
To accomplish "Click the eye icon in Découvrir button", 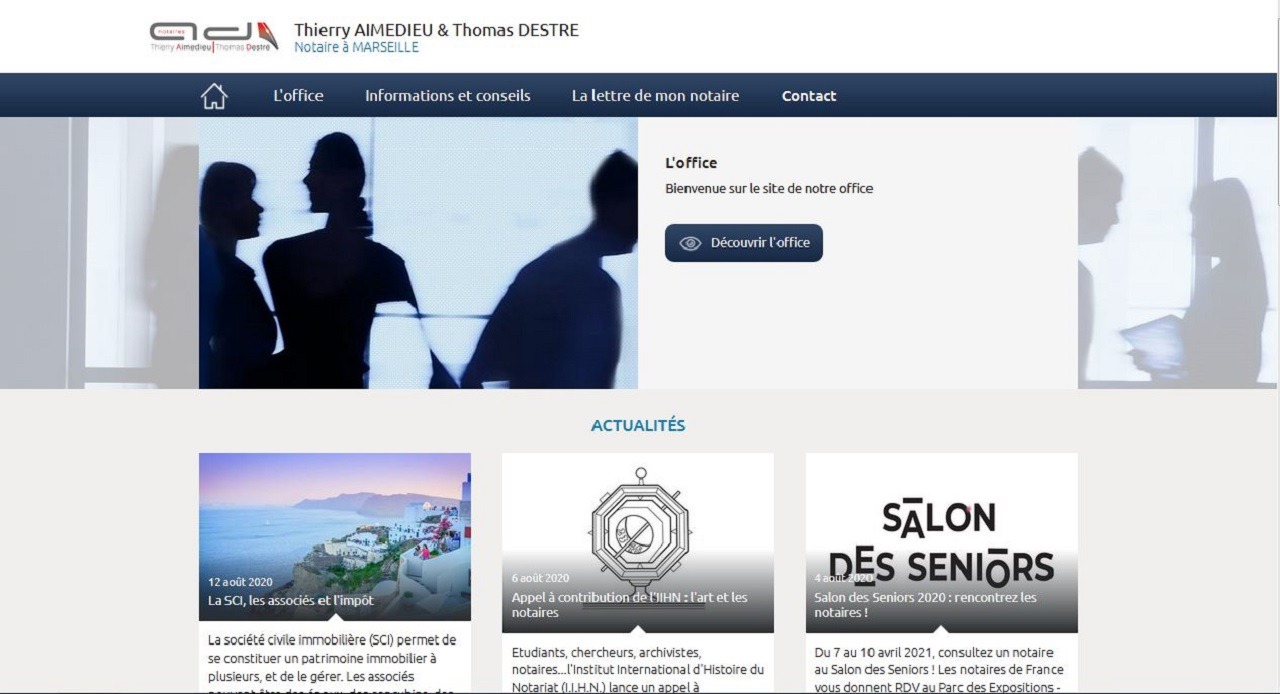I will 690,243.
